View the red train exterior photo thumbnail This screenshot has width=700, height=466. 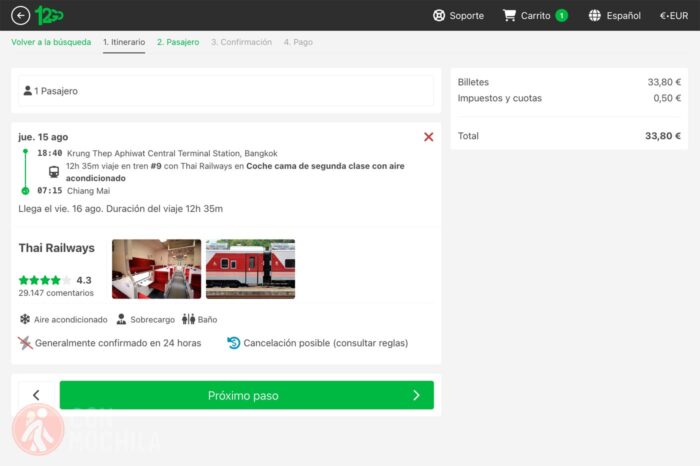pos(250,269)
